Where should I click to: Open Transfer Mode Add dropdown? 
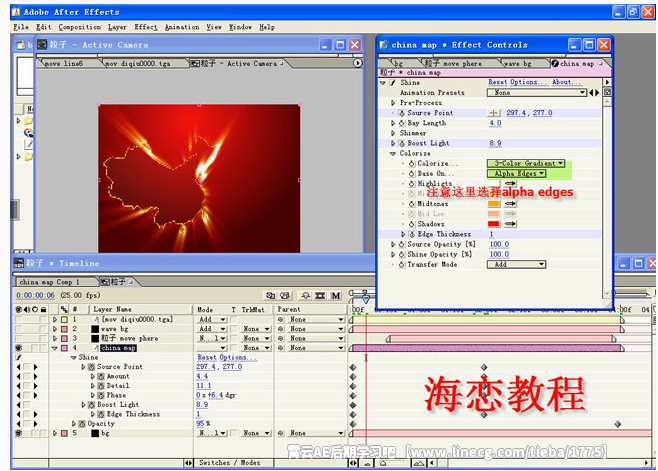pos(516,264)
